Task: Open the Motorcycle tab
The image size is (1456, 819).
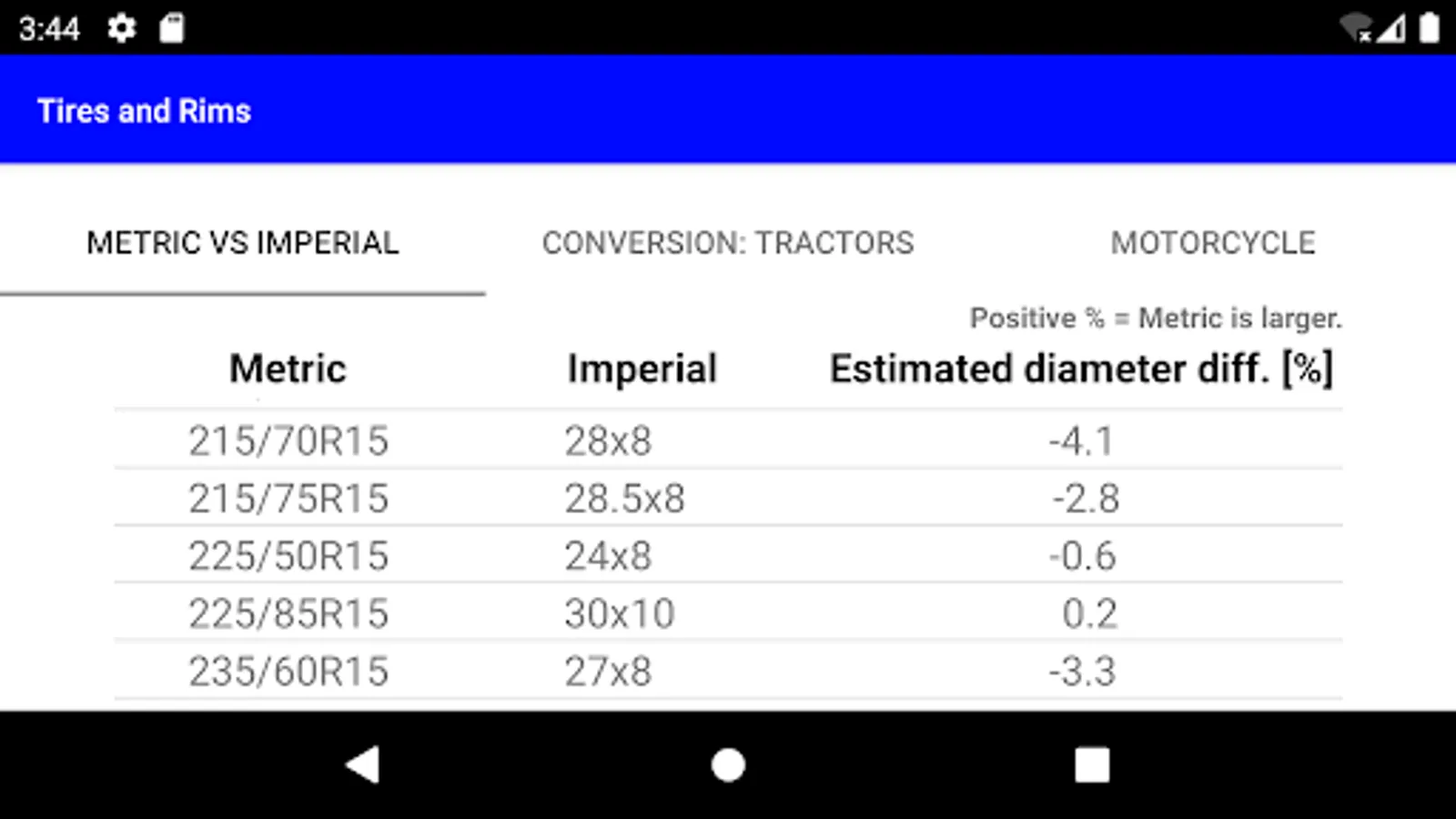Action: (1212, 243)
